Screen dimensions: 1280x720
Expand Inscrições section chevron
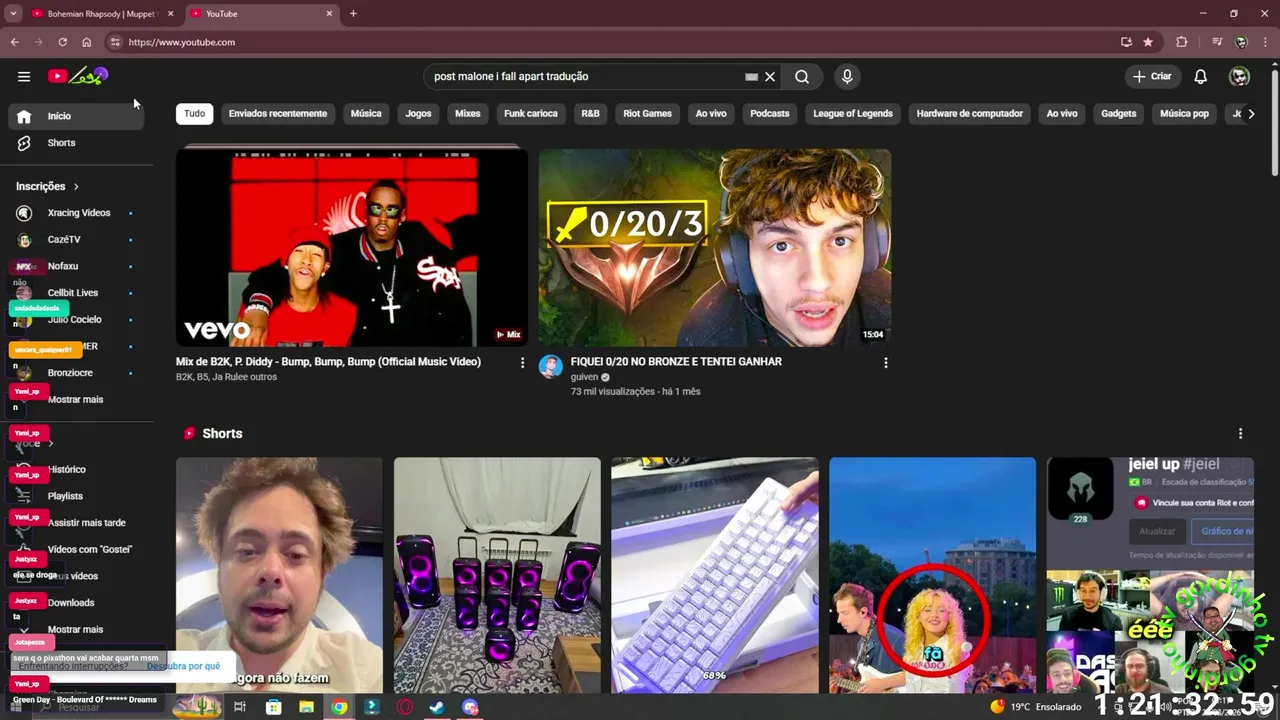pos(76,187)
